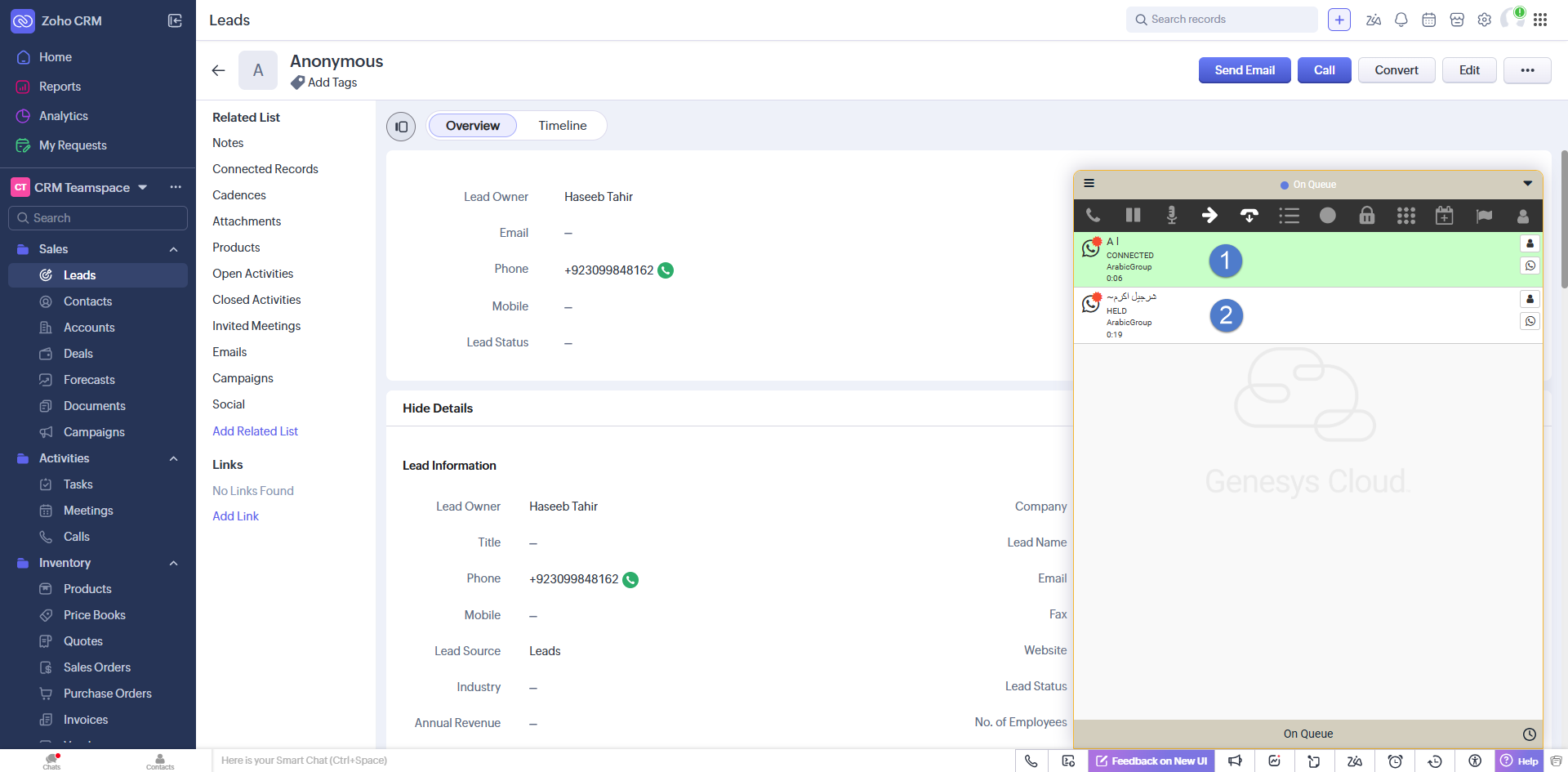Click the transfer arrow icon in Genesys toolbar
Screen dimensions: 1568x772
coord(1209,216)
